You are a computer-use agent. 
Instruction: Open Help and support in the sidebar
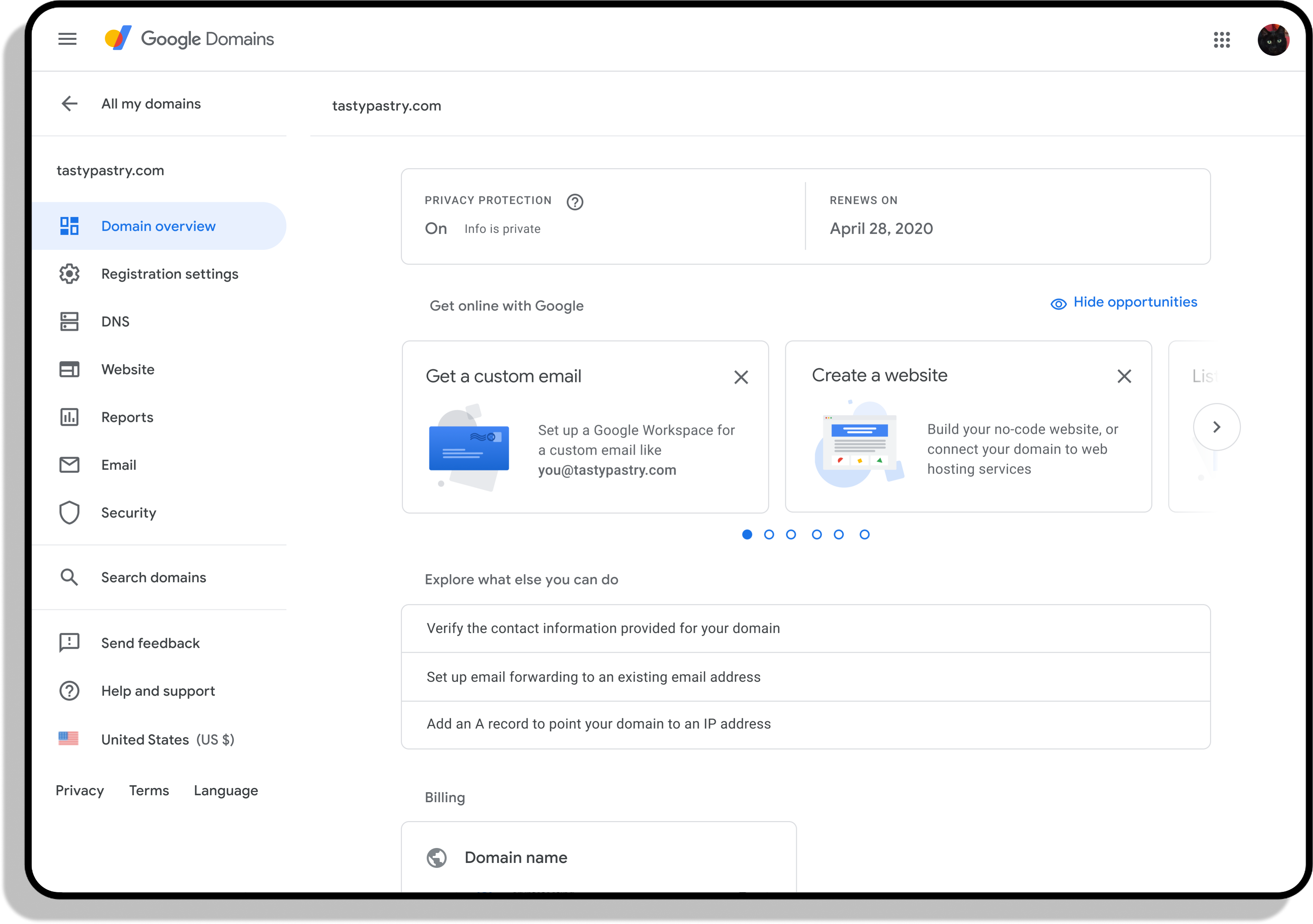click(x=159, y=691)
